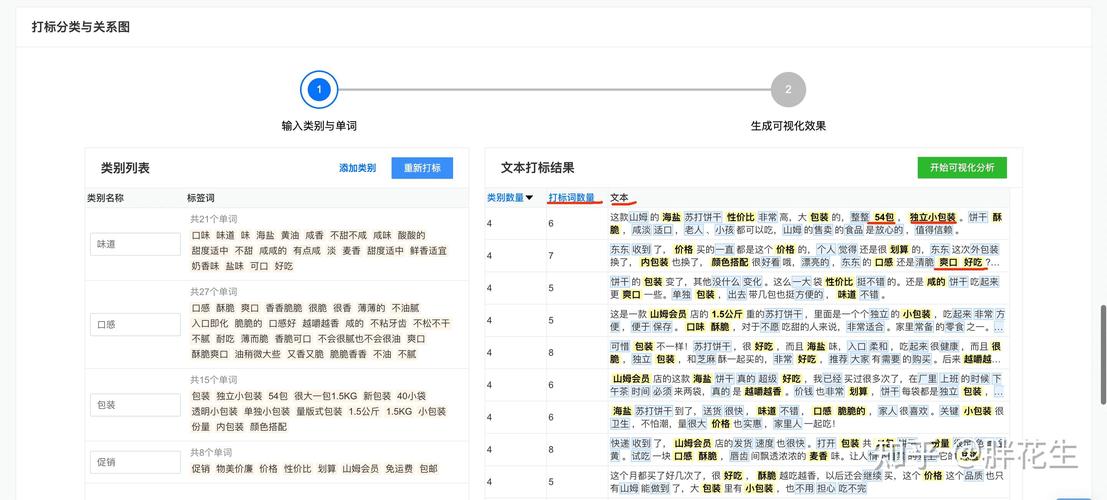Select 黄油 tag in category list

[289, 235]
